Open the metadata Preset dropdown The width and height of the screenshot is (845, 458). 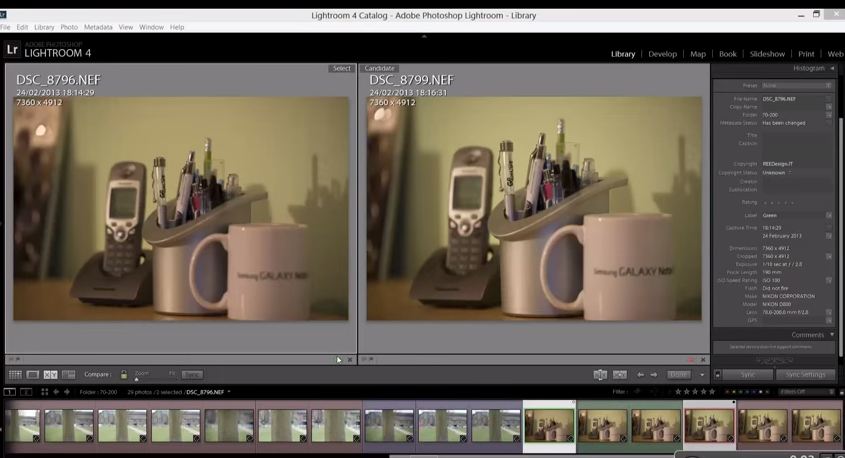click(797, 86)
